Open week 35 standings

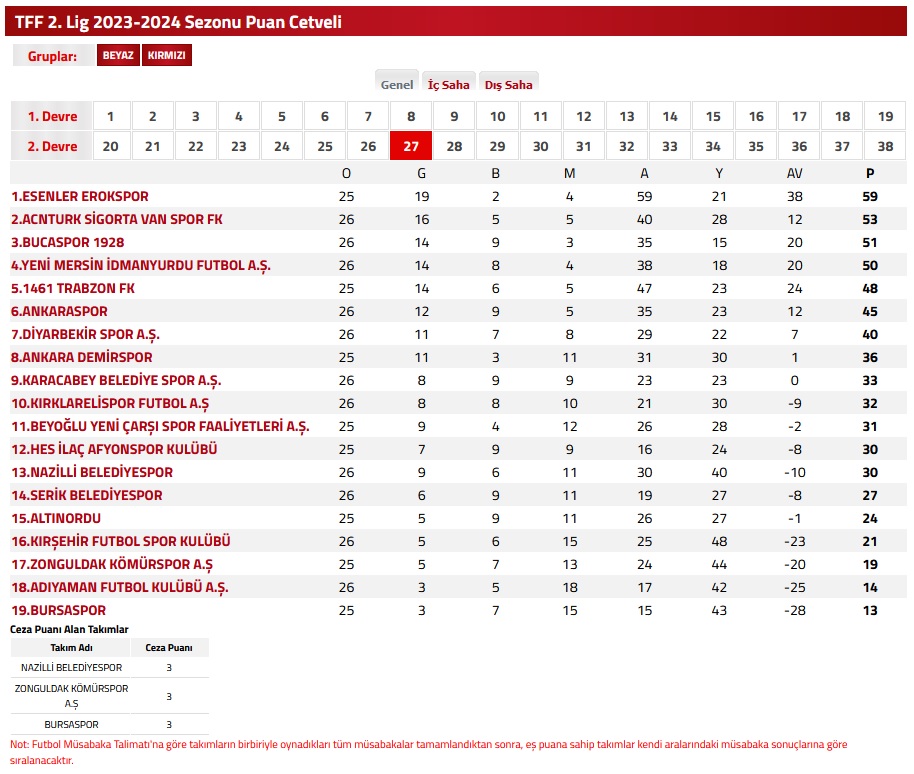click(x=756, y=146)
